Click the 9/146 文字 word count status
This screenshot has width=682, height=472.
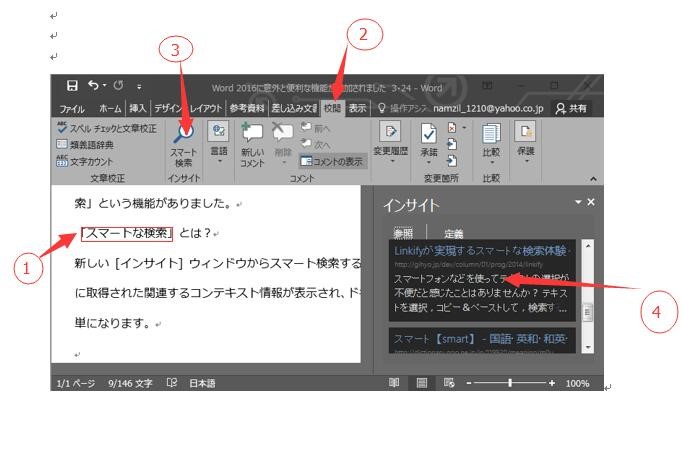coord(130,383)
